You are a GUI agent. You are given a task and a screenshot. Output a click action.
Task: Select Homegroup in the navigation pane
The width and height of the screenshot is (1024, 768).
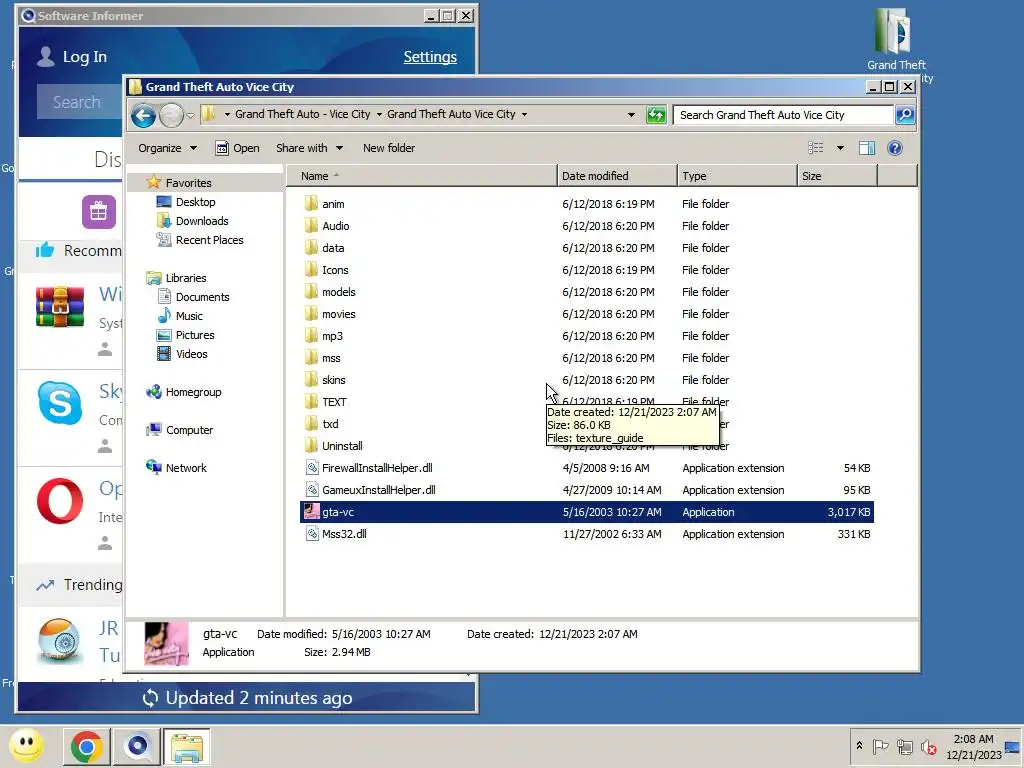[193, 392]
